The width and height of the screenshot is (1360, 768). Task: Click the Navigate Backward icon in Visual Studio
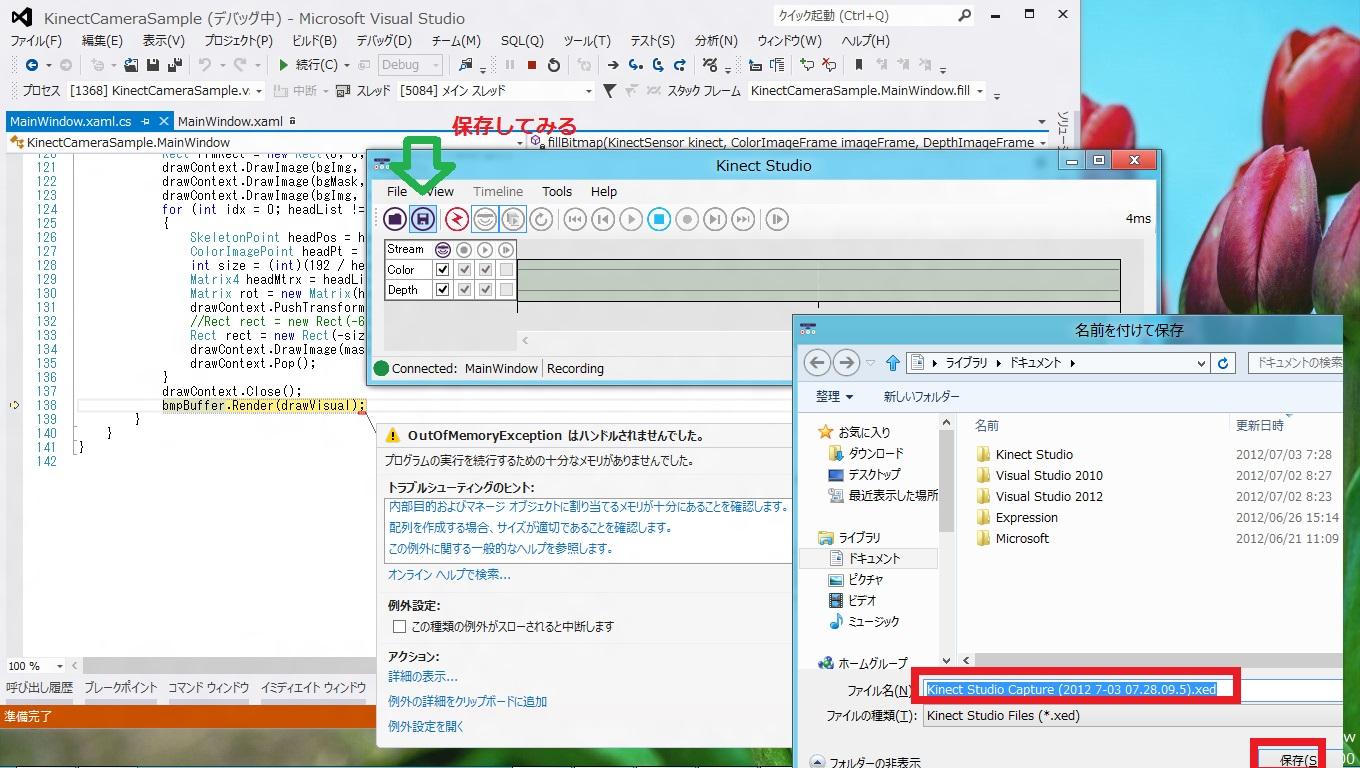(32, 65)
